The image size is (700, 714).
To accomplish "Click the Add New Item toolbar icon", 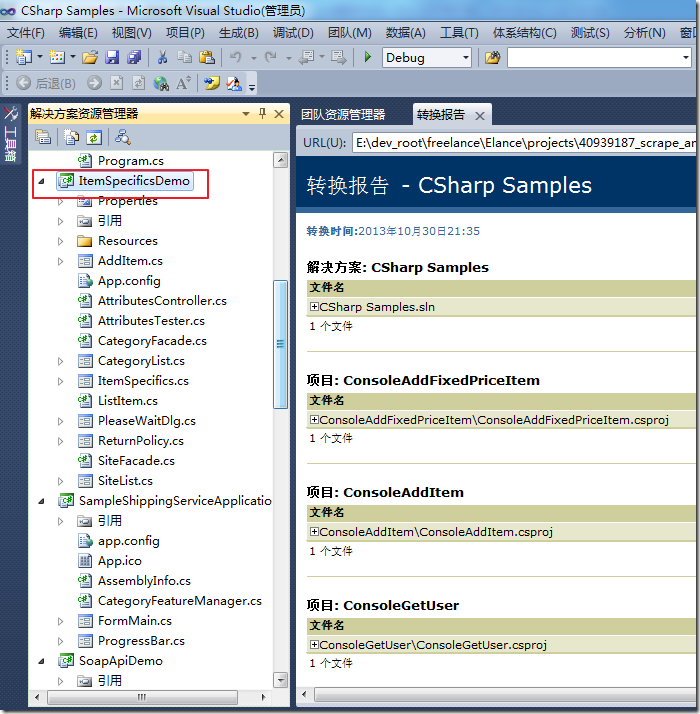I will coord(57,57).
